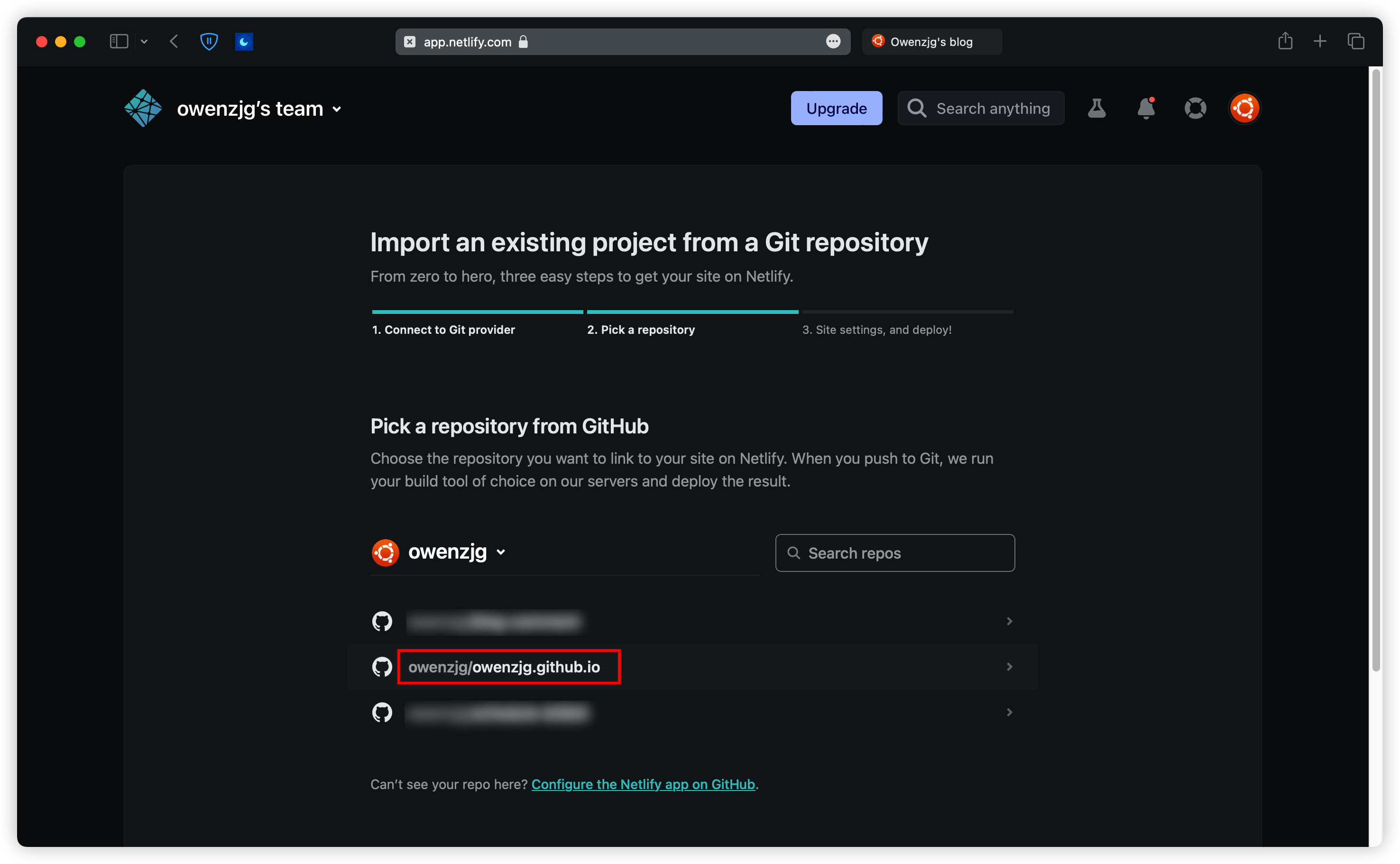1400x864 pixels.
Task: Click the page vertical scrollbar
Action: point(1376,370)
